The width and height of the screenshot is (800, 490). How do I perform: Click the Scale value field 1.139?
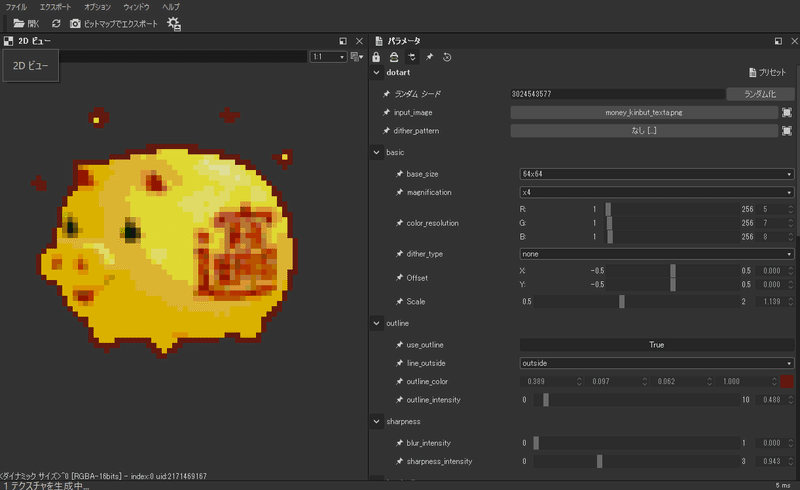pos(771,302)
